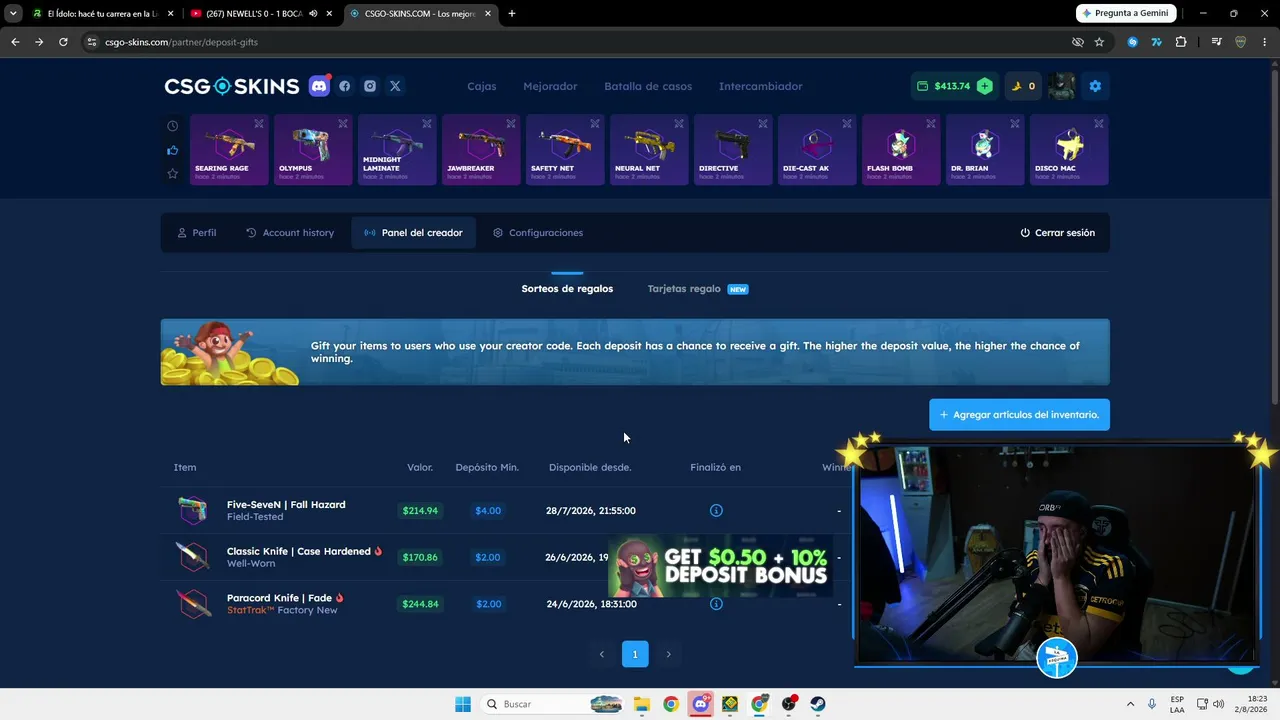1280x720 pixels.
Task: Bookmark this page with the star icon
Action: pos(1099,42)
